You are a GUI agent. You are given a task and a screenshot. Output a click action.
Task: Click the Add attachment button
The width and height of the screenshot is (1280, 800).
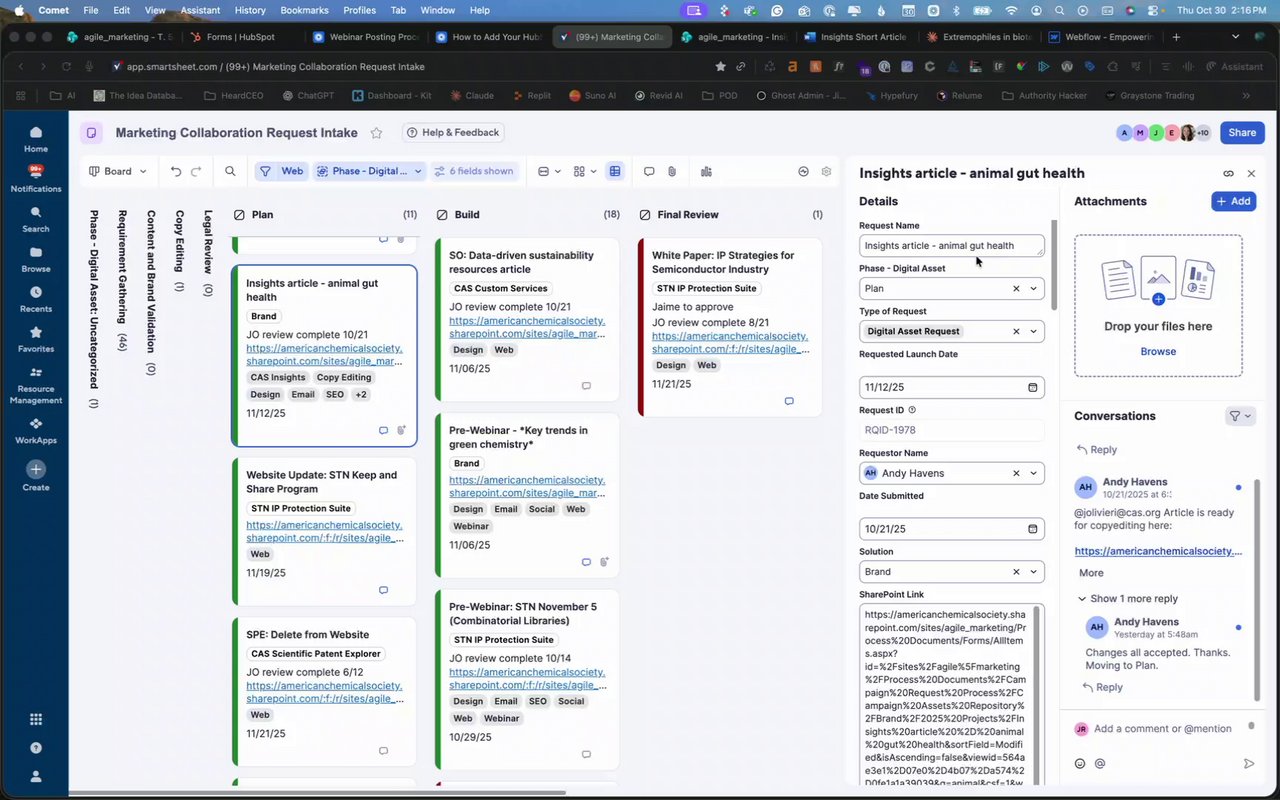point(1234,201)
